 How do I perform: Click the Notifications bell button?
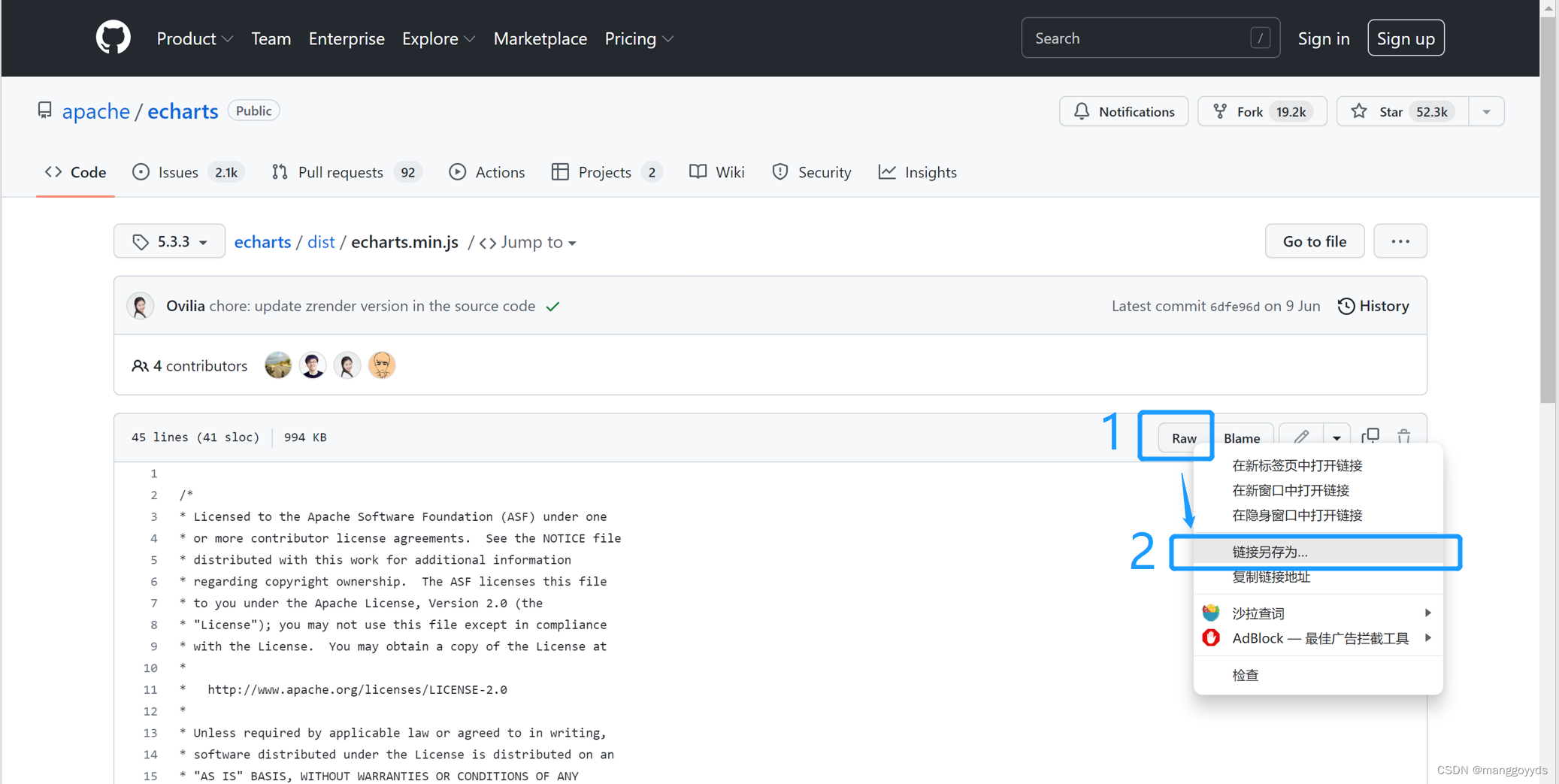tap(1124, 111)
